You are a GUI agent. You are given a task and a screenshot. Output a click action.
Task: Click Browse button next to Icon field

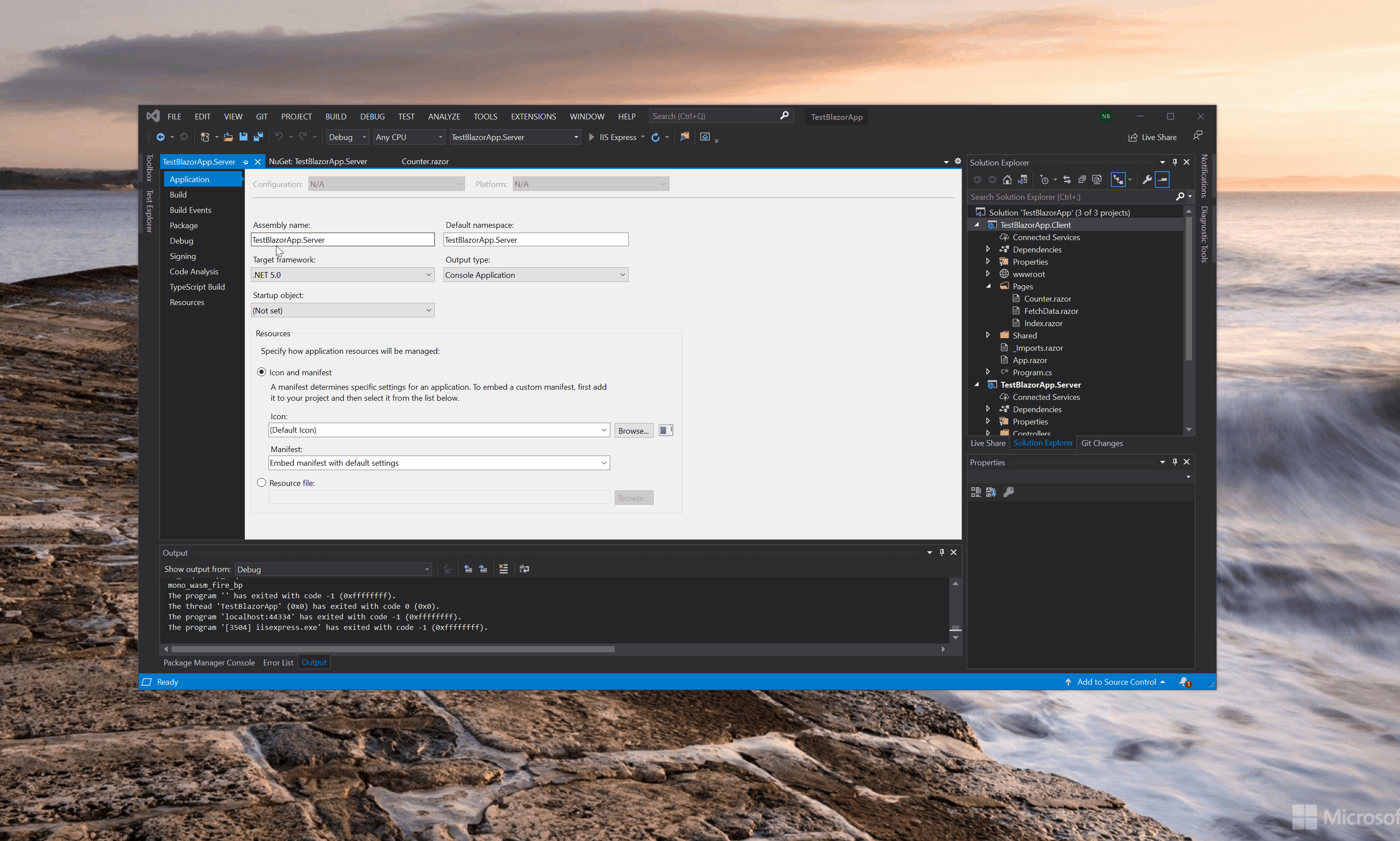pyautogui.click(x=633, y=431)
